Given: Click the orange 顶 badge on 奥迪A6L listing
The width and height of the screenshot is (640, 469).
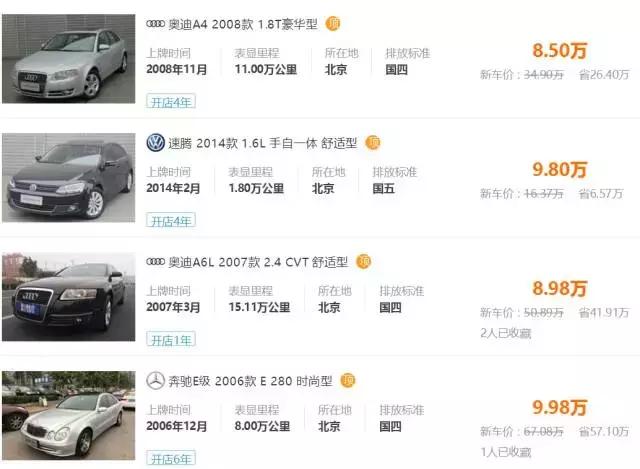Looking at the screenshot, I should tap(363, 262).
